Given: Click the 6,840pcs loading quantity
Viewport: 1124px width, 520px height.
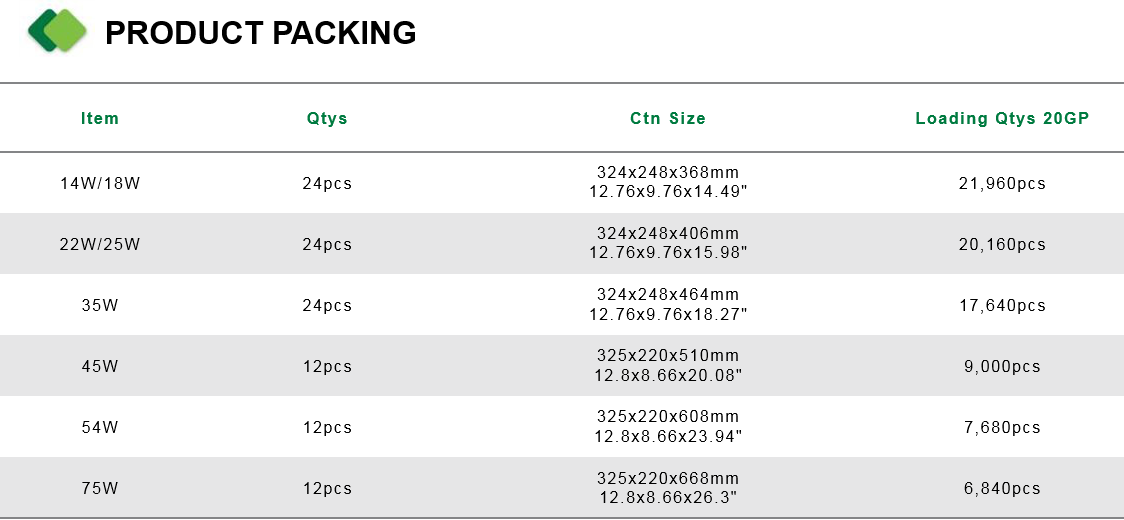Looking at the screenshot, I should (1002, 488).
